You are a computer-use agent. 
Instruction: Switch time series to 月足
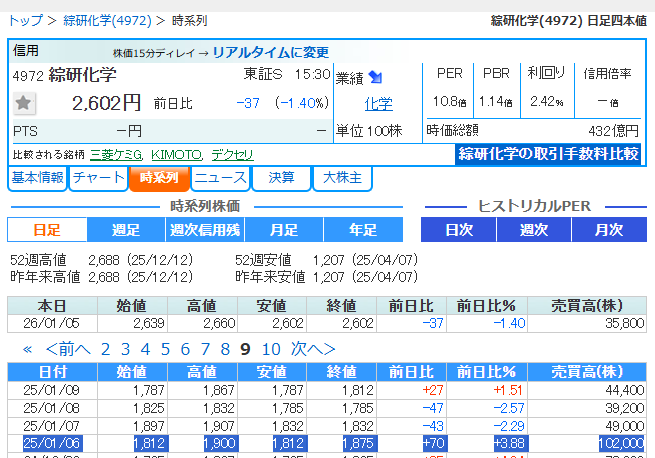284,230
